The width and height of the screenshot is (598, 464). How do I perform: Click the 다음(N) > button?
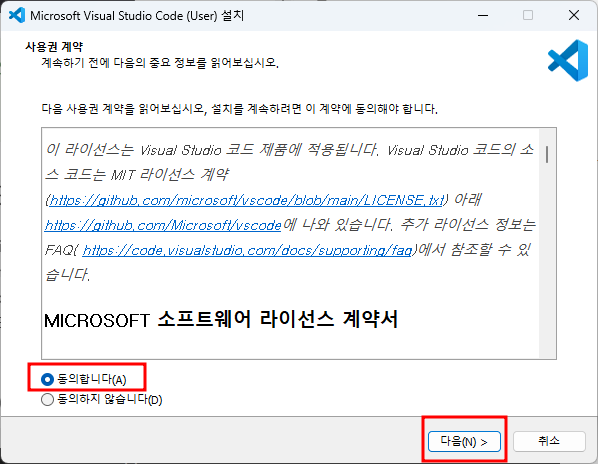click(x=464, y=442)
